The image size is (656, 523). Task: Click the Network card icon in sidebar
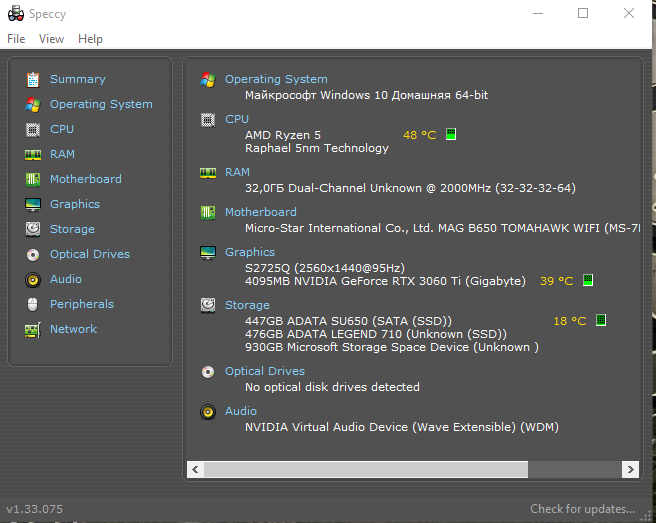coord(33,330)
